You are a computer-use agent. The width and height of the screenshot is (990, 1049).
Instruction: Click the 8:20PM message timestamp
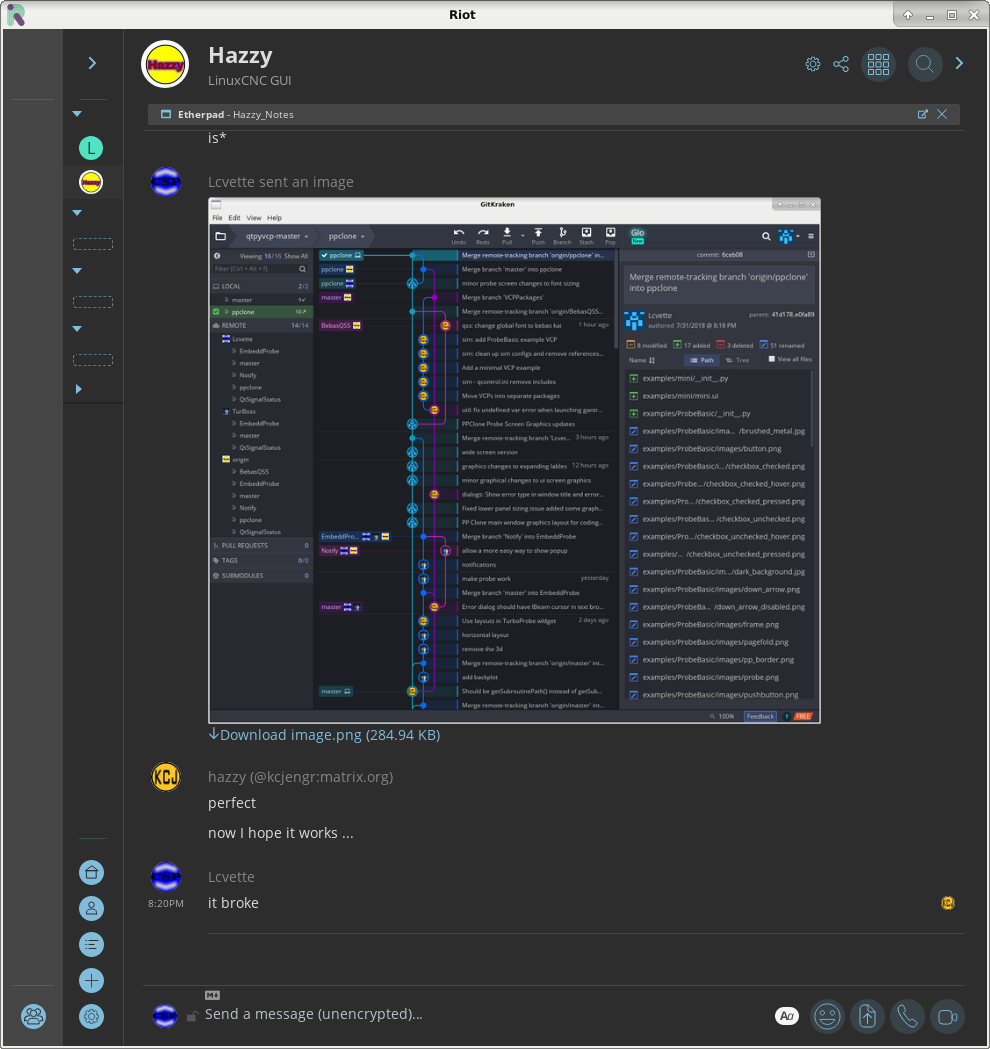point(166,903)
